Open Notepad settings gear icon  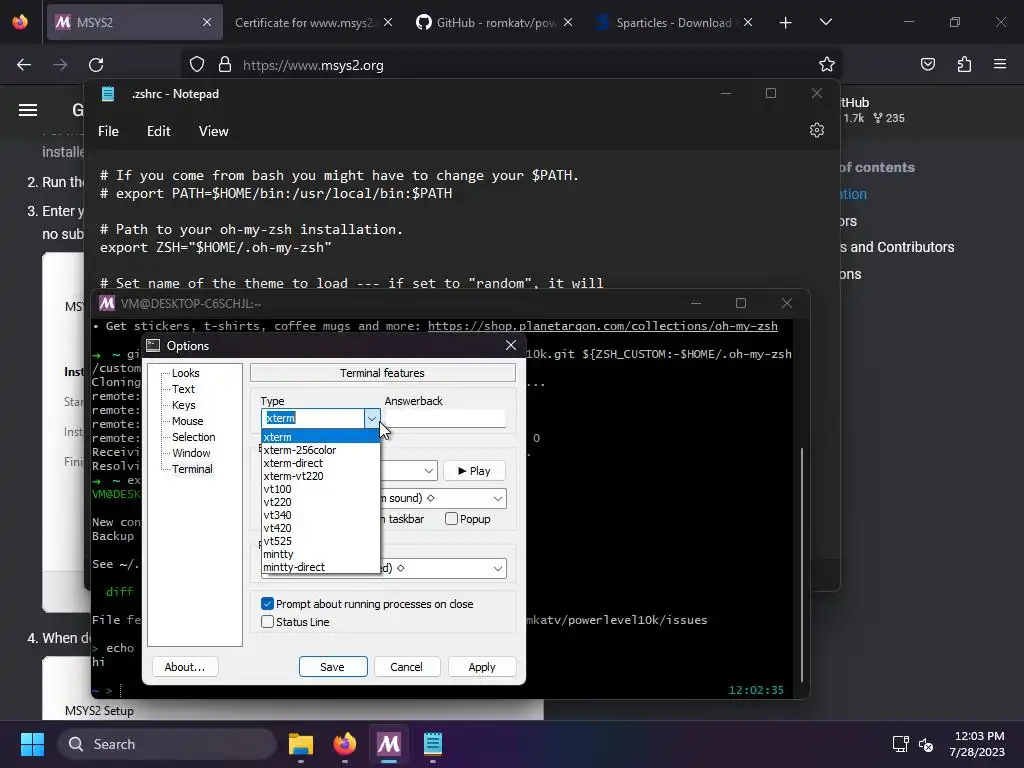[x=817, y=131]
